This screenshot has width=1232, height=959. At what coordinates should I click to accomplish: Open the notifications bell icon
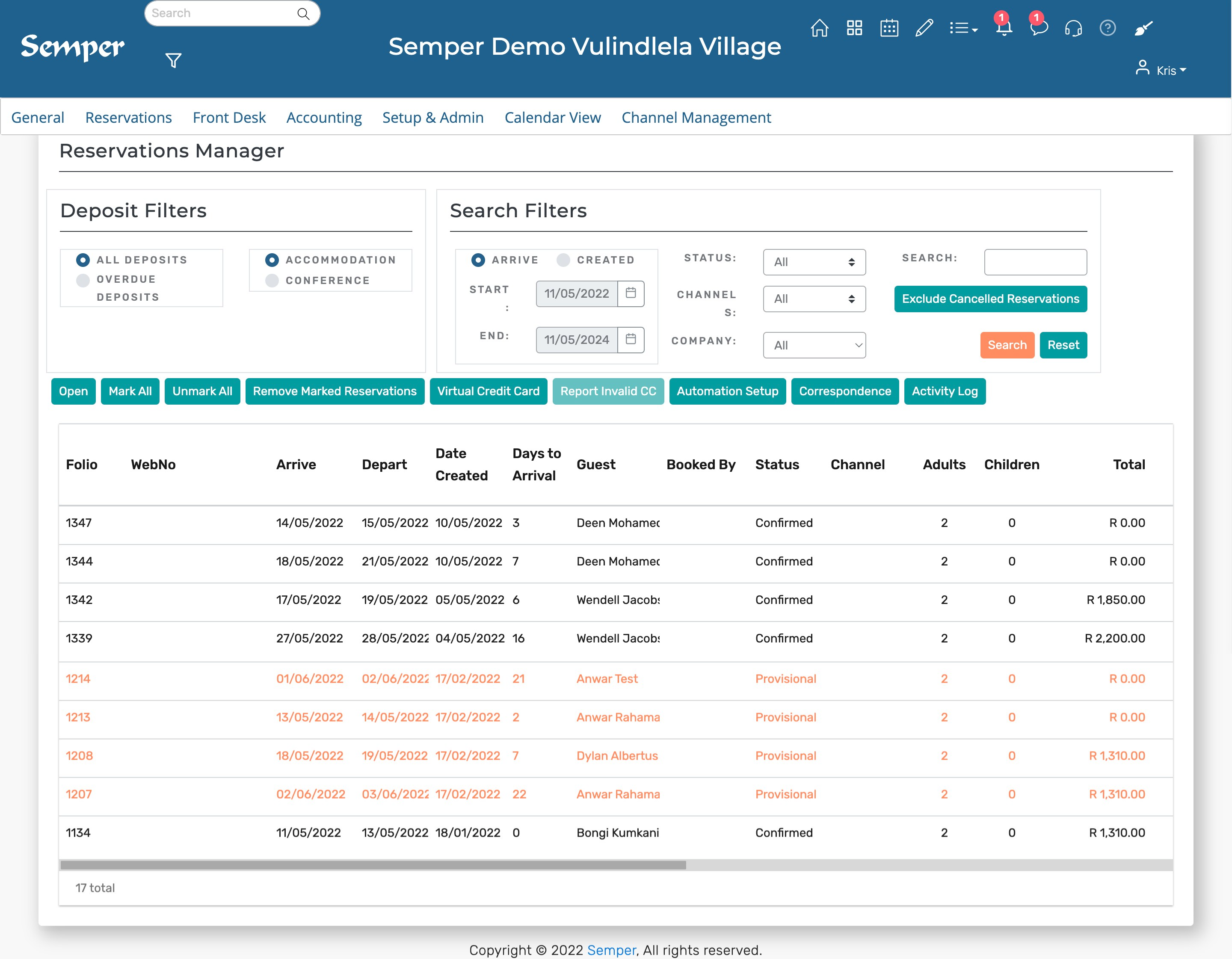coord(1004,30)
